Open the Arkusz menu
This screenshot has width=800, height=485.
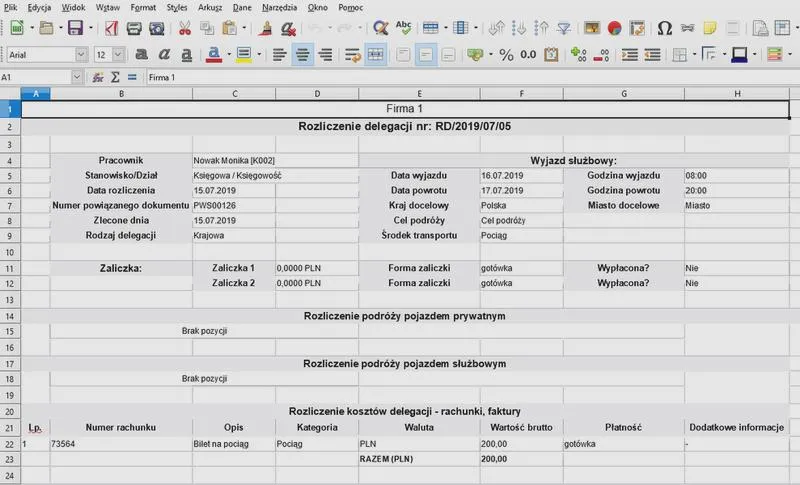[210, 8]
